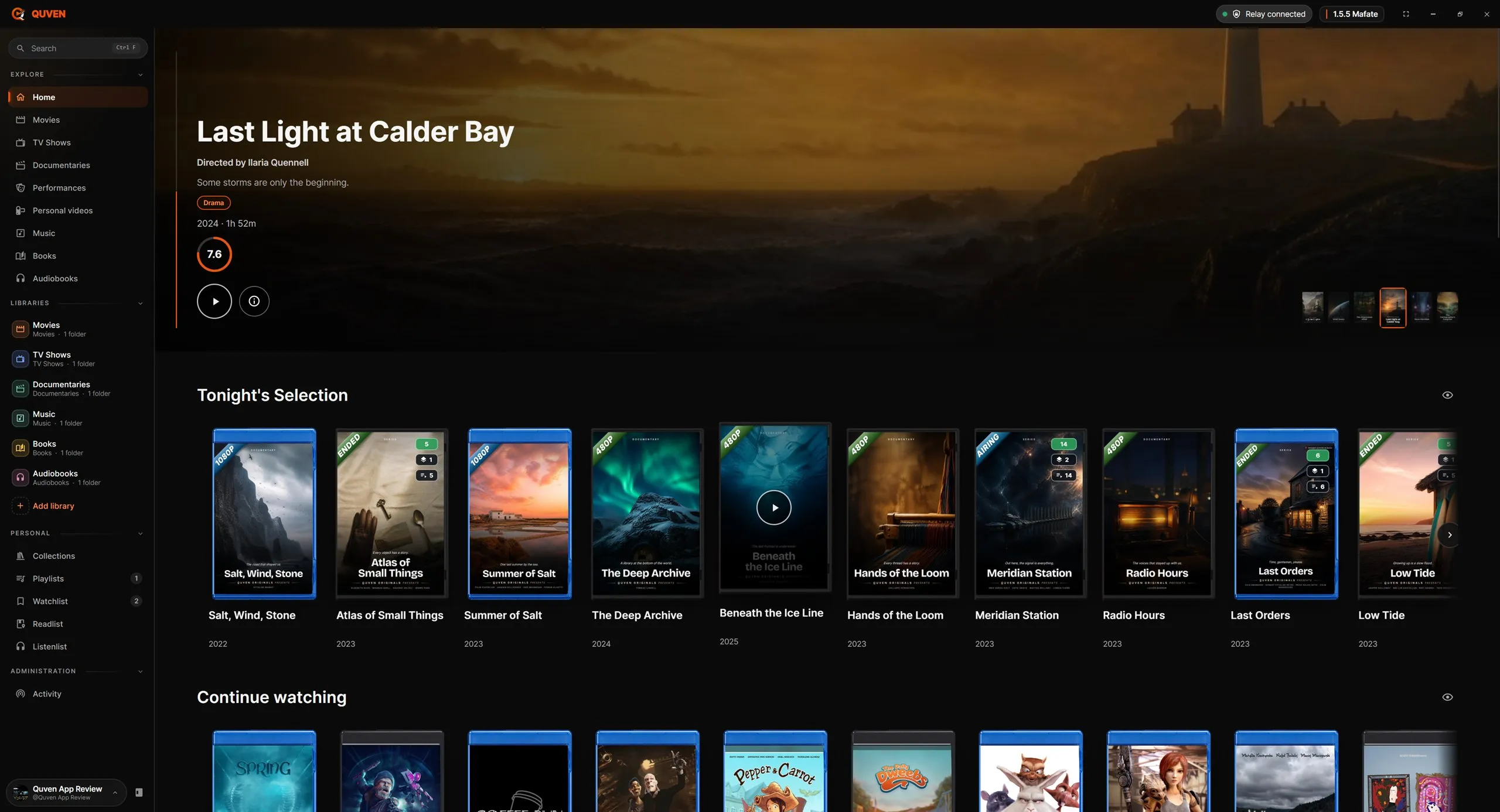Open Activity under Administration
This screenshot has width=1500, height=812.
(x=77, y=694)
